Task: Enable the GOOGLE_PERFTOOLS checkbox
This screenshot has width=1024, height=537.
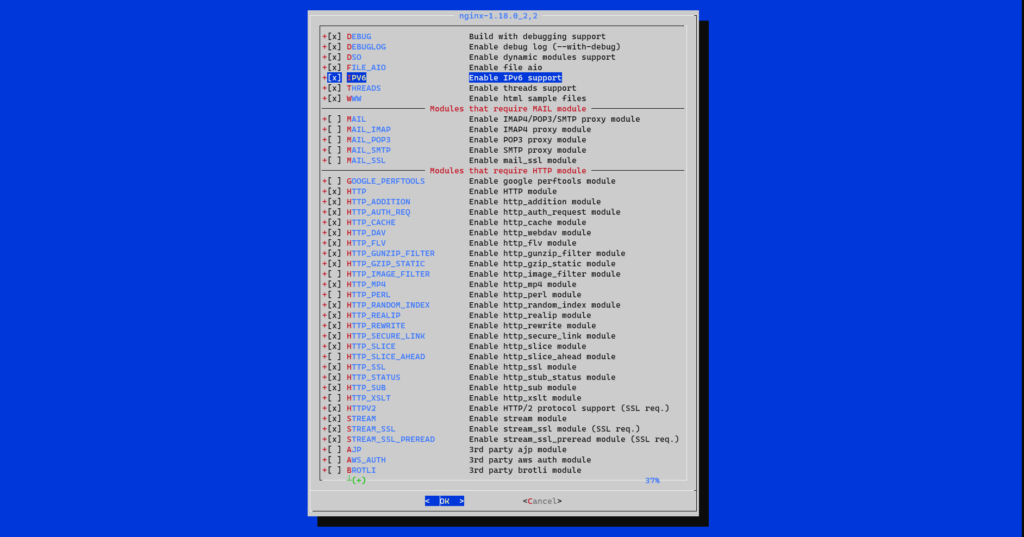Action: pyautogui.click(x=334, y=181)
